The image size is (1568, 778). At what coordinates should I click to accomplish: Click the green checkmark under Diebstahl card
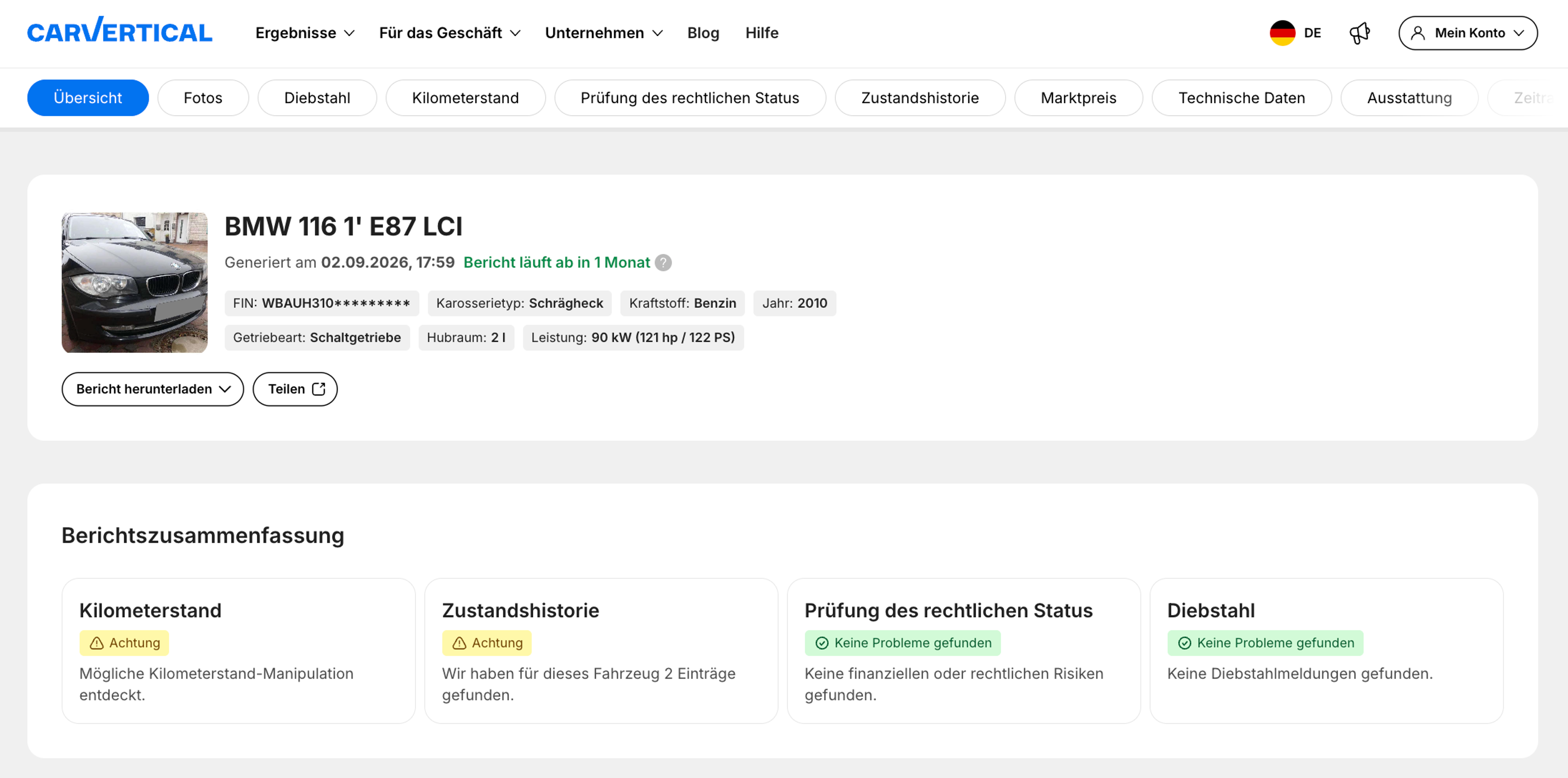1185,643
